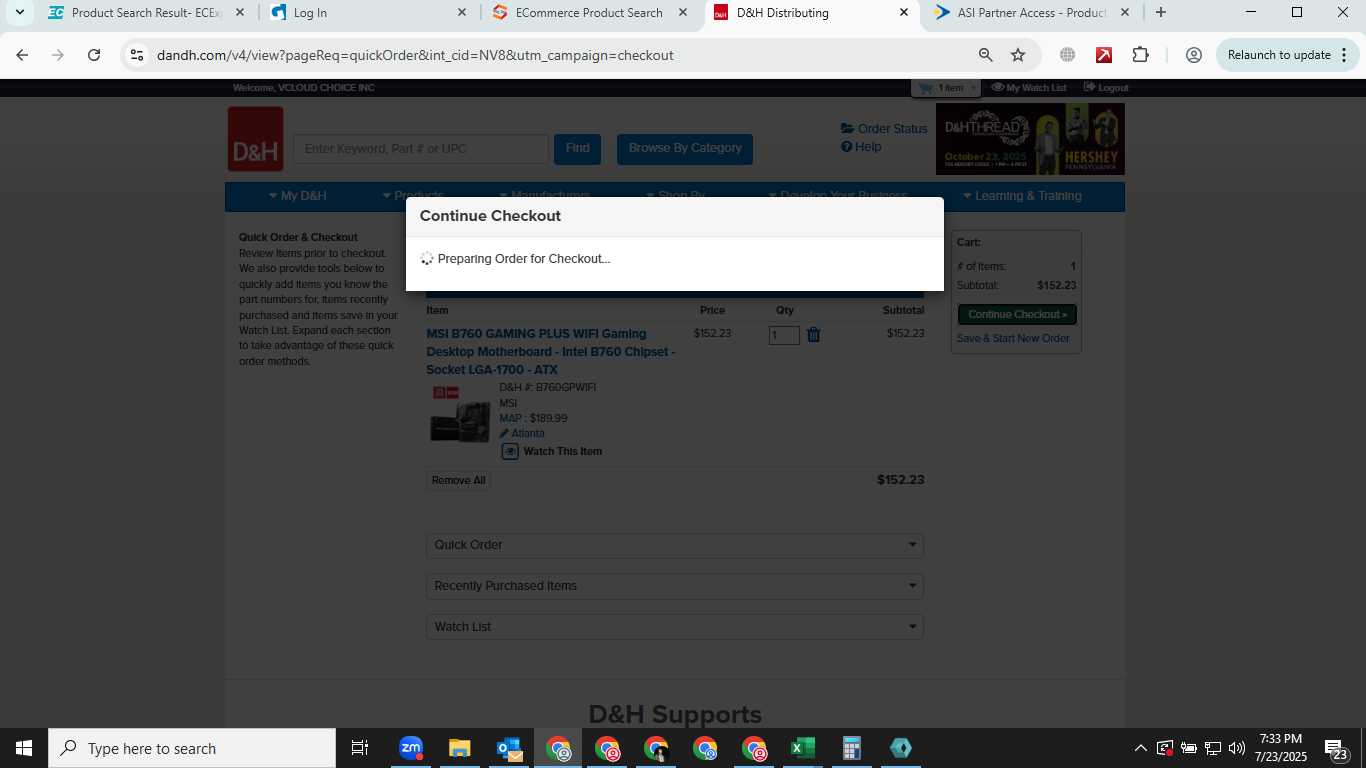Show hidden system tray icons

(1140, 748)
